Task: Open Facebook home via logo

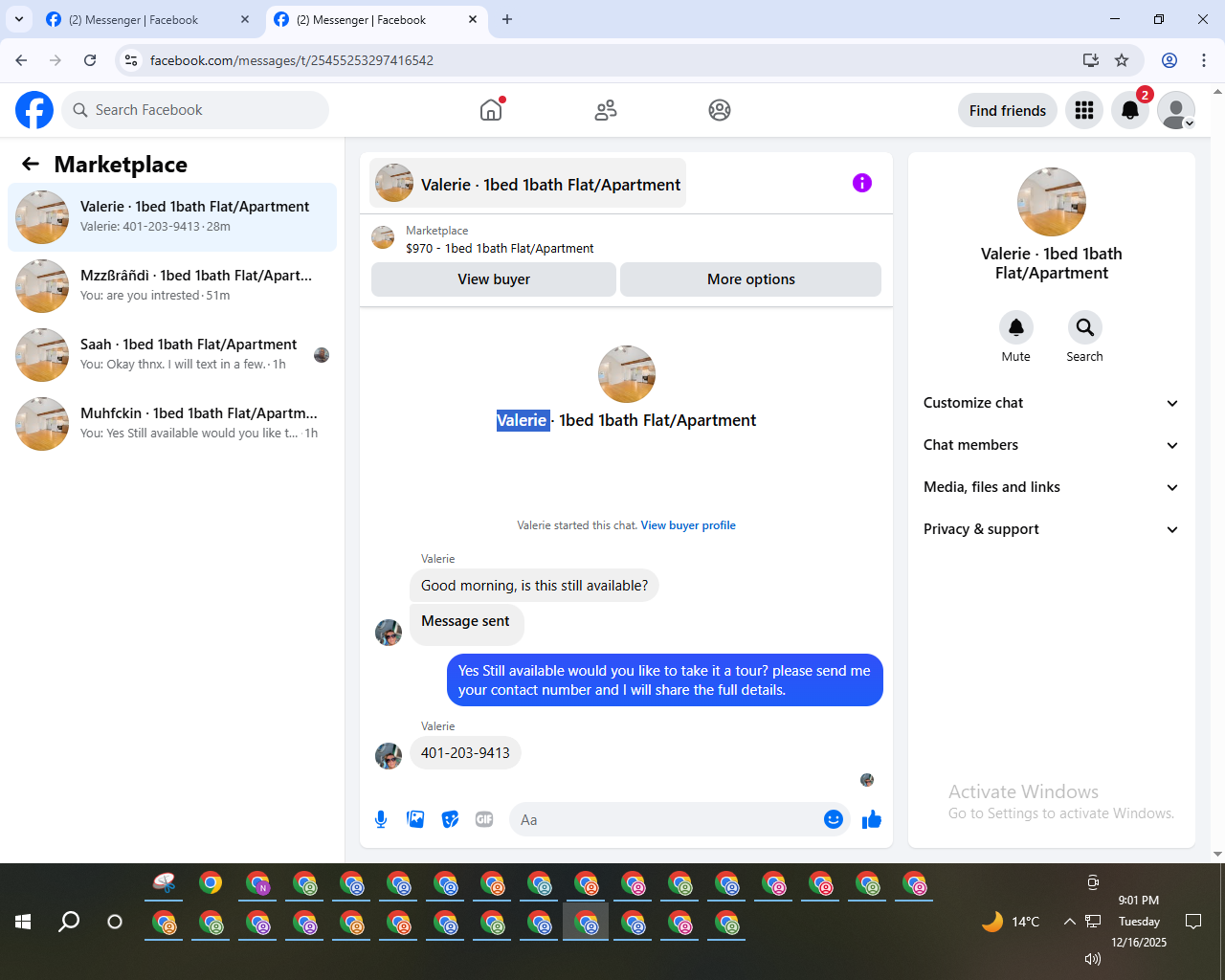Action: pos(34,110)
